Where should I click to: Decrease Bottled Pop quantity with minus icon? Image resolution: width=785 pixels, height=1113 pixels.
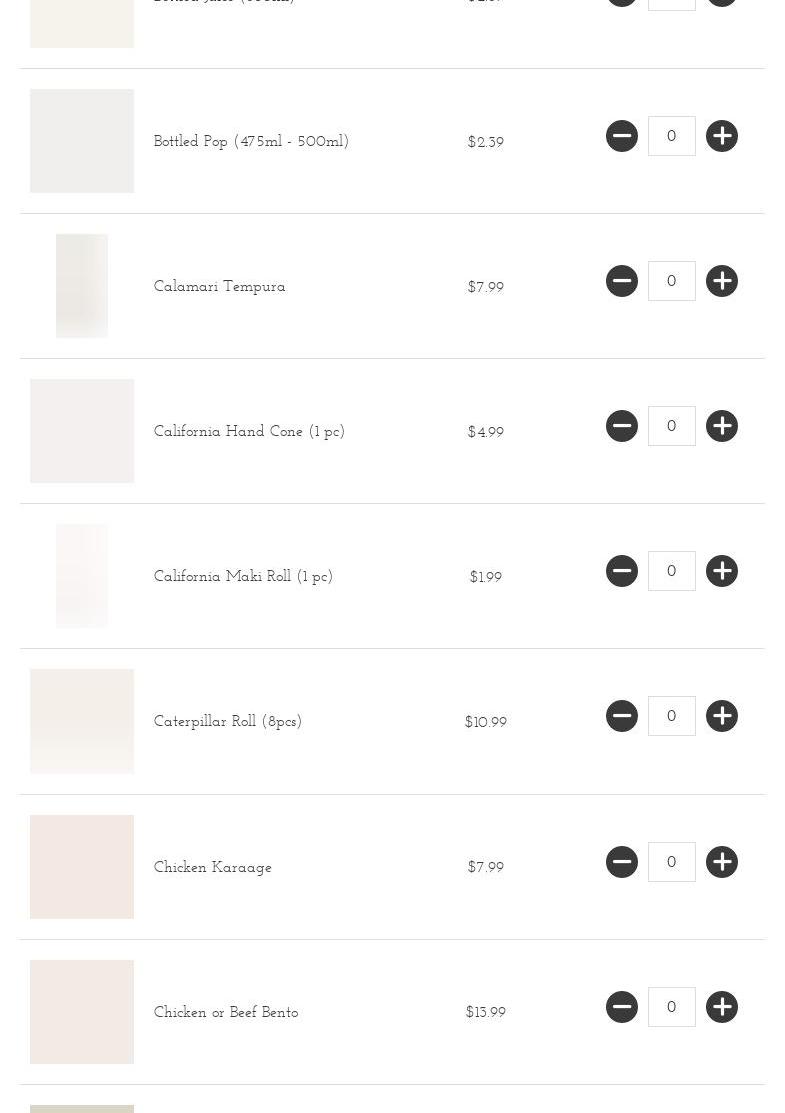coord(622,136)
